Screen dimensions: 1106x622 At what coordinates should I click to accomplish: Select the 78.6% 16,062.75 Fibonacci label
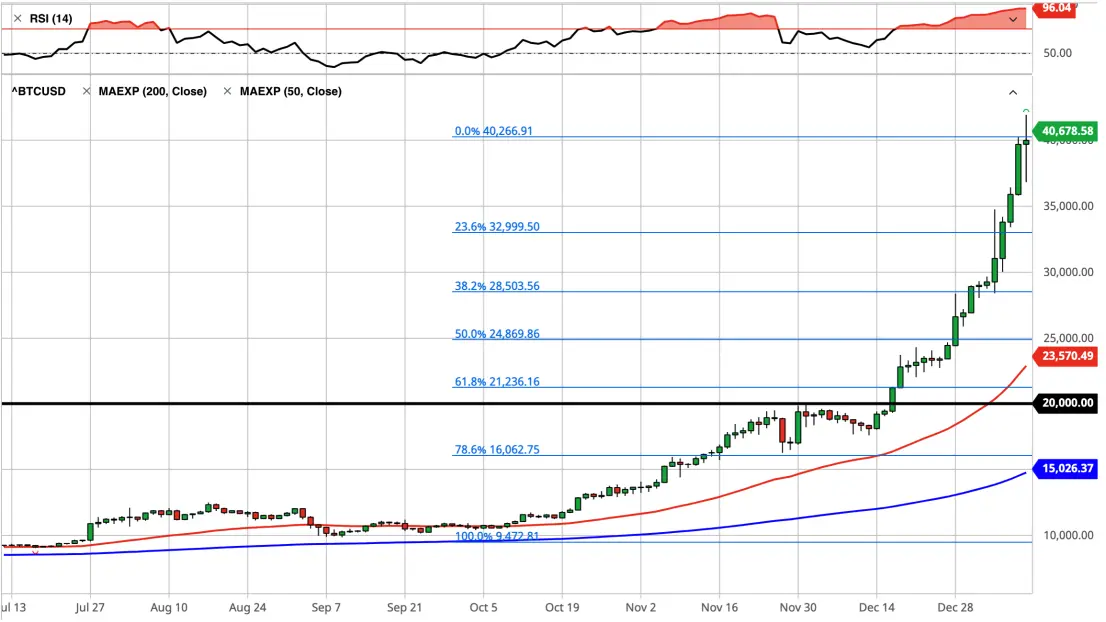[497, 450]
